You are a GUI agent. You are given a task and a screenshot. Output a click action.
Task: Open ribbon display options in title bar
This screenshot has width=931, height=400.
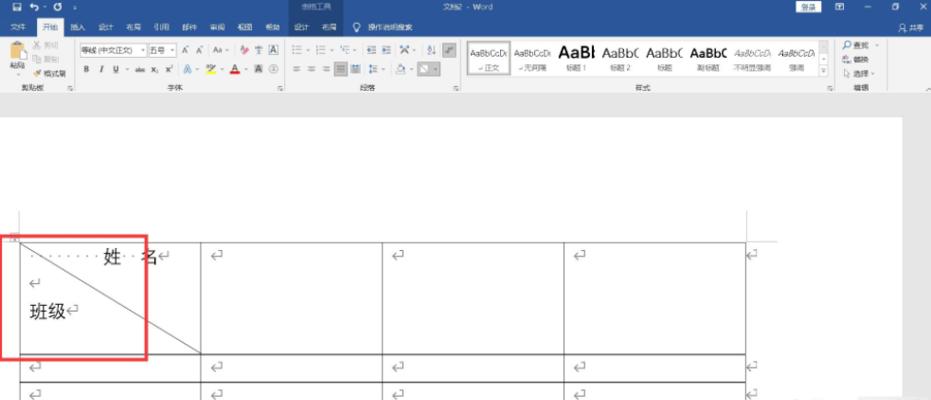[840, 7]
